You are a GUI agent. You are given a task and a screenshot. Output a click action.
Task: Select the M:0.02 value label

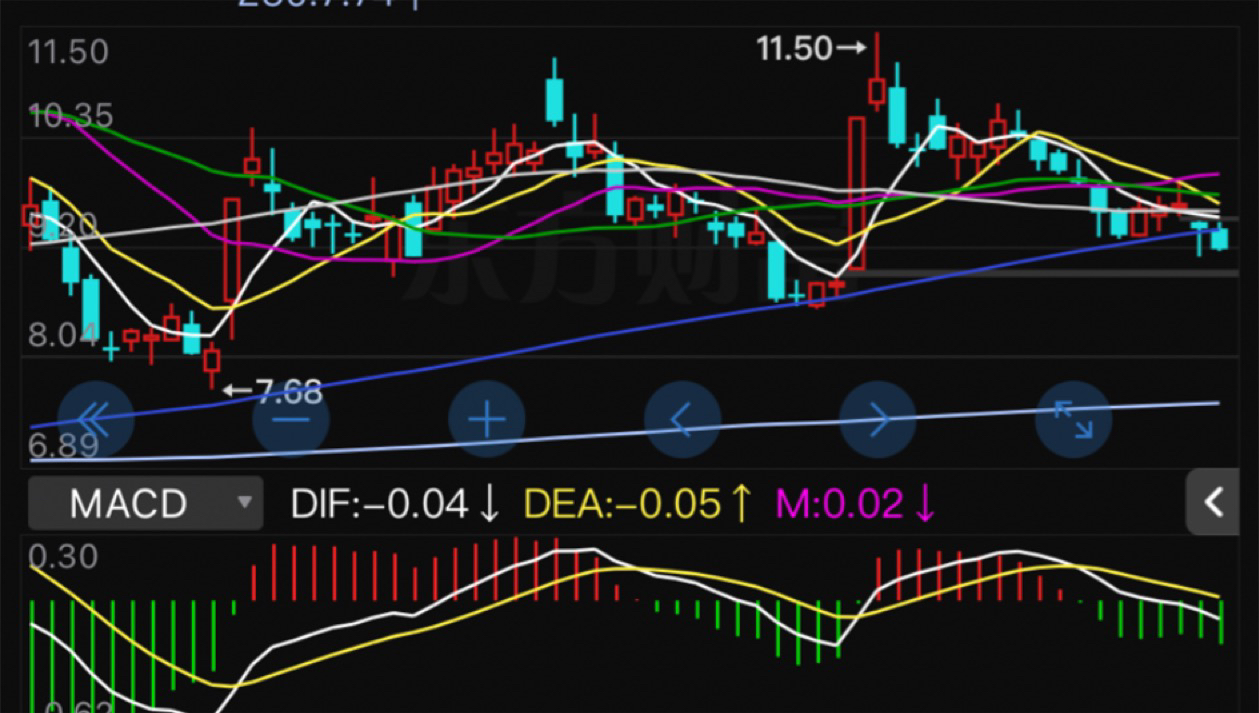(x=856, y=504)
